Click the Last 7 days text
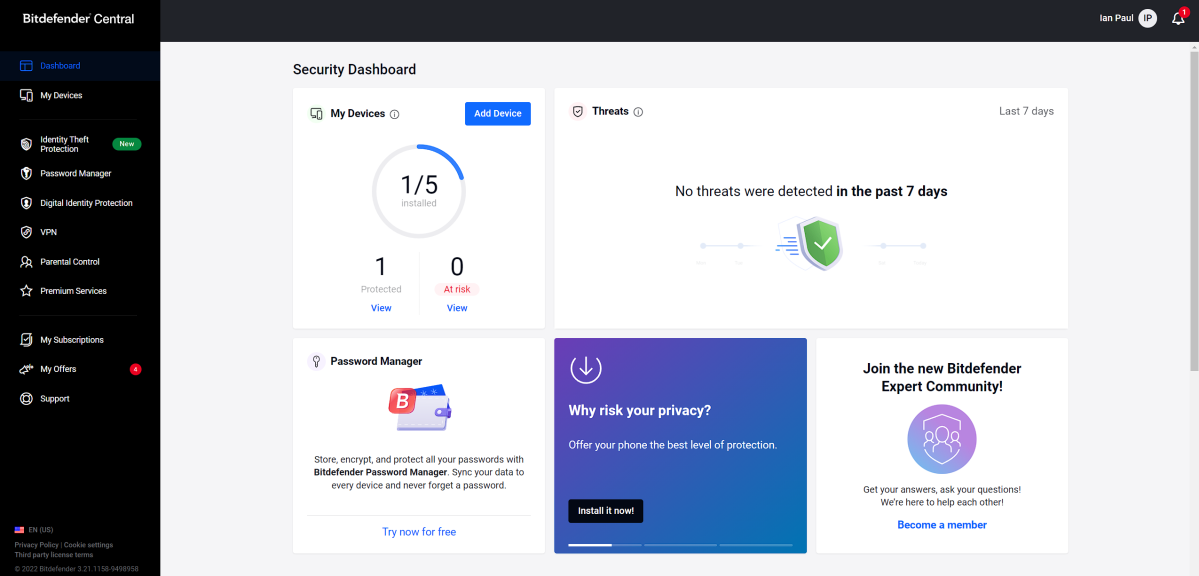The height and width of the screenshot is (576, 1199). [1026, 111]
